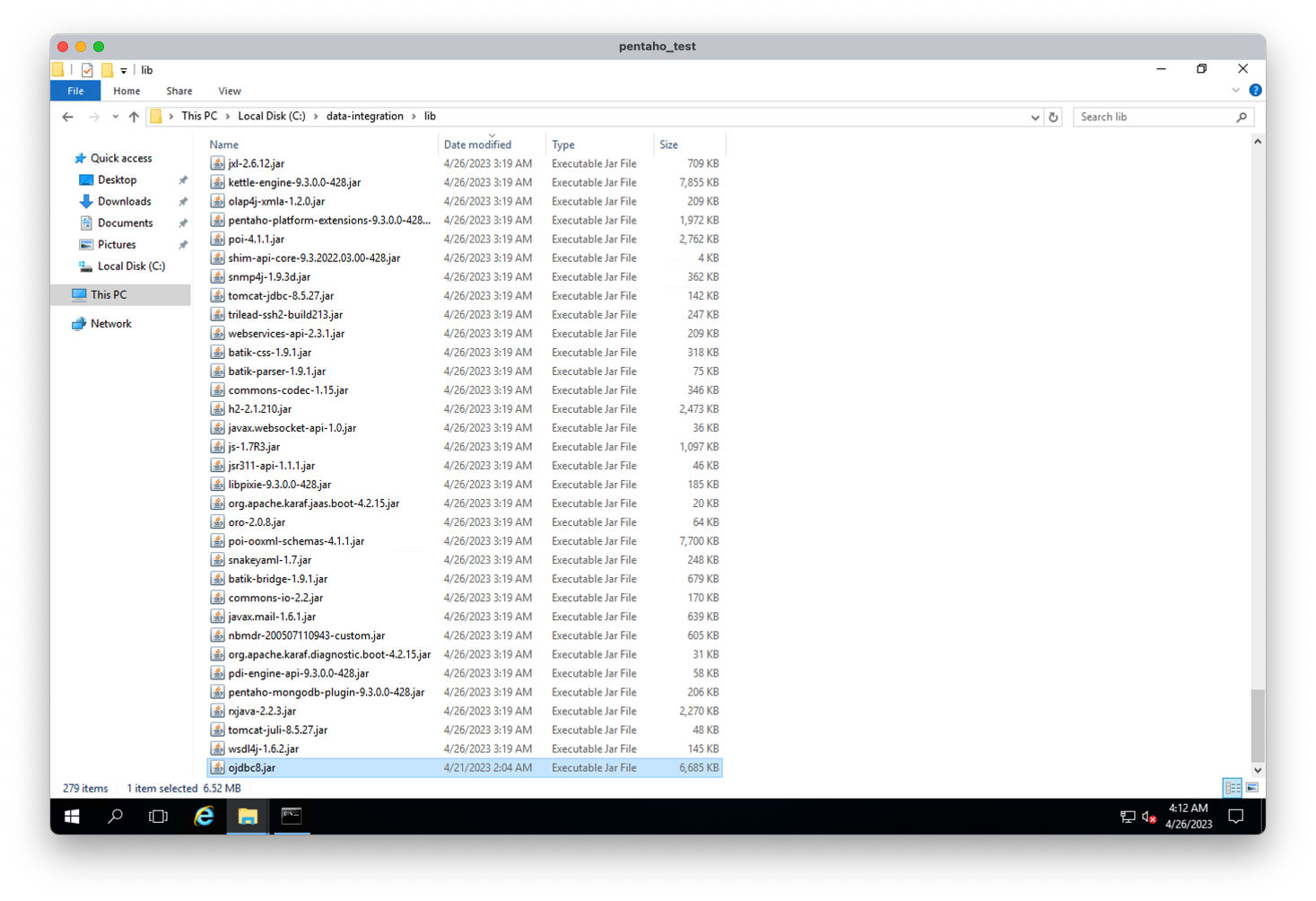Image resolution: width=1316 pixels, height=901 pixels.
Task: Open Explorer Help icon
Action: (1255, 91)
